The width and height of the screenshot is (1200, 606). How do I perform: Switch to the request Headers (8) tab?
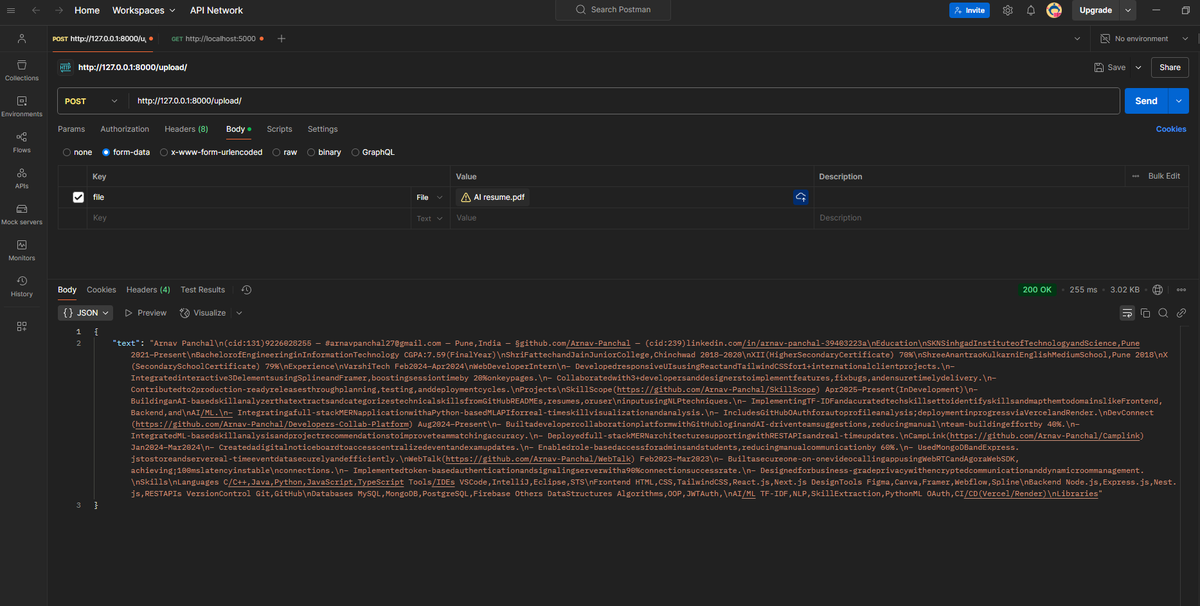[x=186, y=129]
